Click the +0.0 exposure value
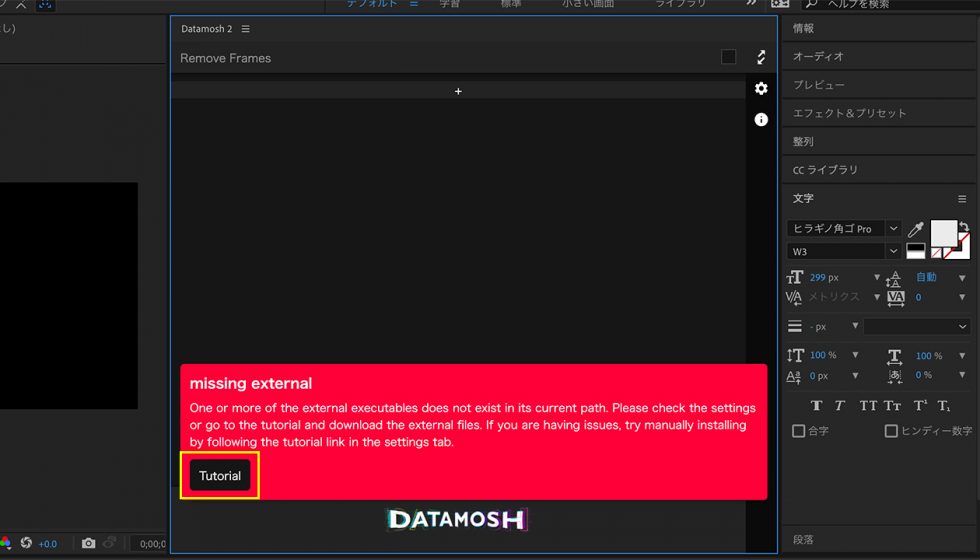Screen dimensions: 980x560 pyautogui.click(x=48, y=544)
